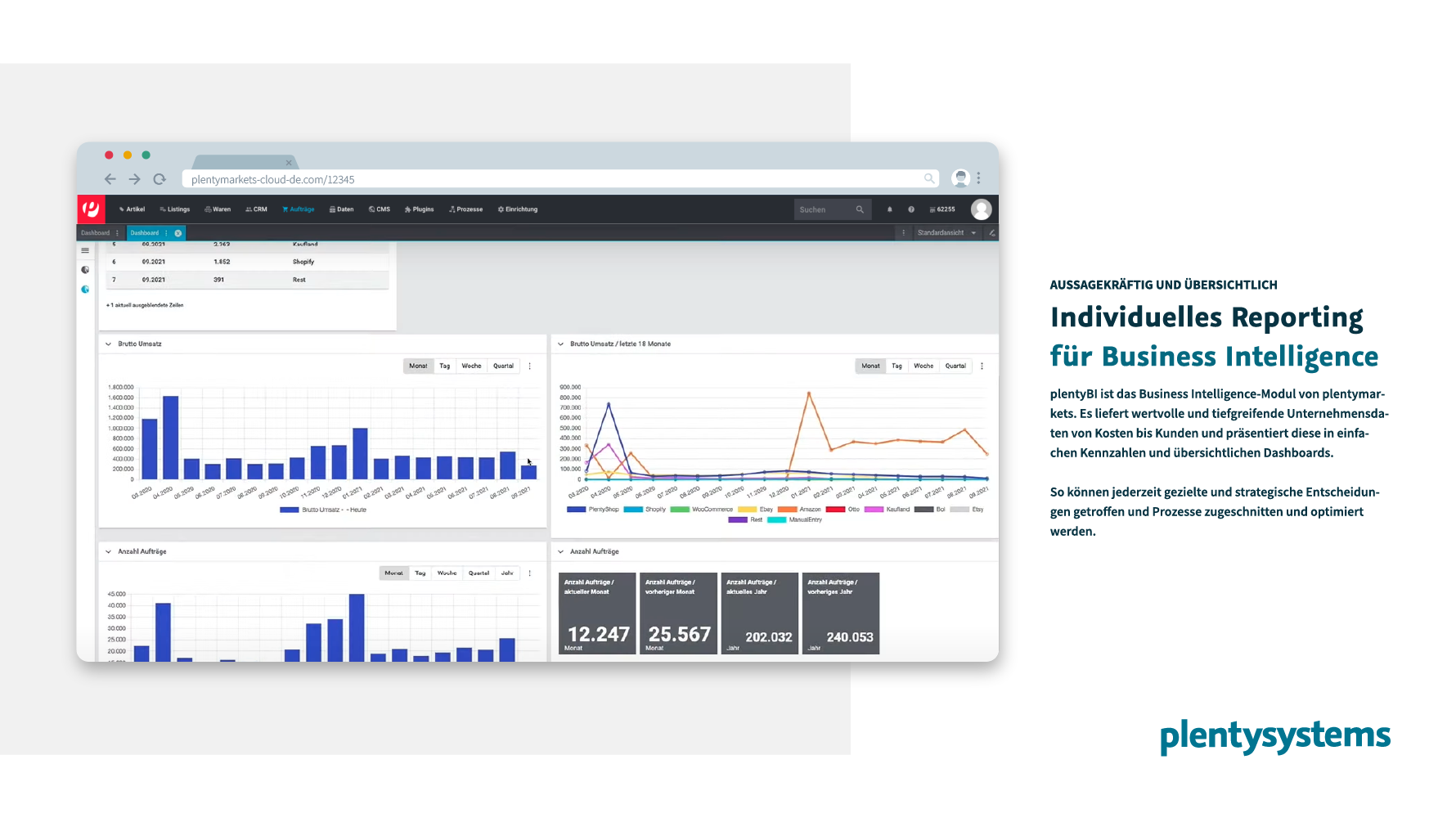Image resolution: width=1456 pixels, height=818 pixels.
Task: Click the red plentymarkets logo icon
Action: [x=91, y=209]
